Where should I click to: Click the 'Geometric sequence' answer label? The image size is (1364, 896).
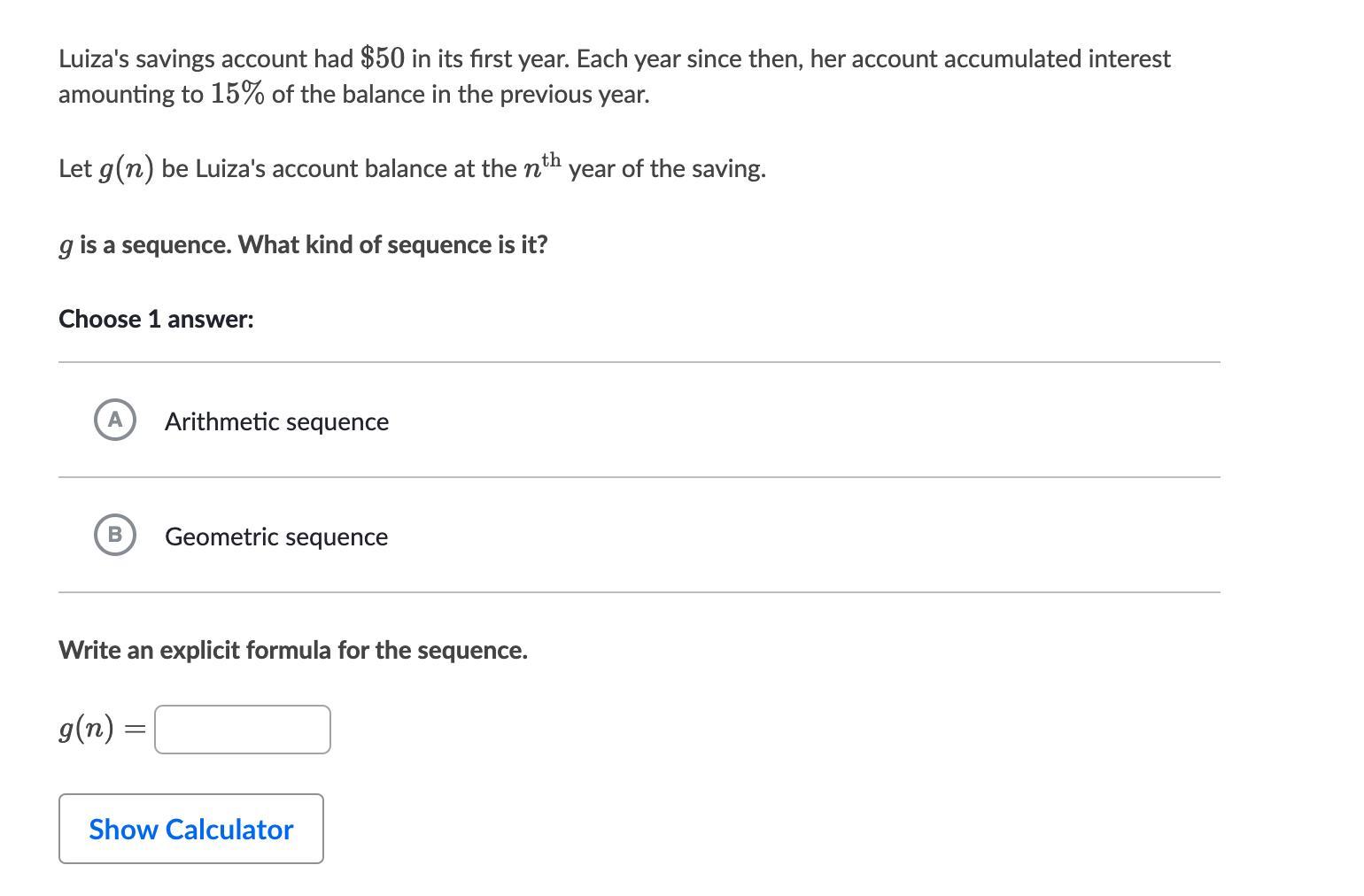coord(276,537)
